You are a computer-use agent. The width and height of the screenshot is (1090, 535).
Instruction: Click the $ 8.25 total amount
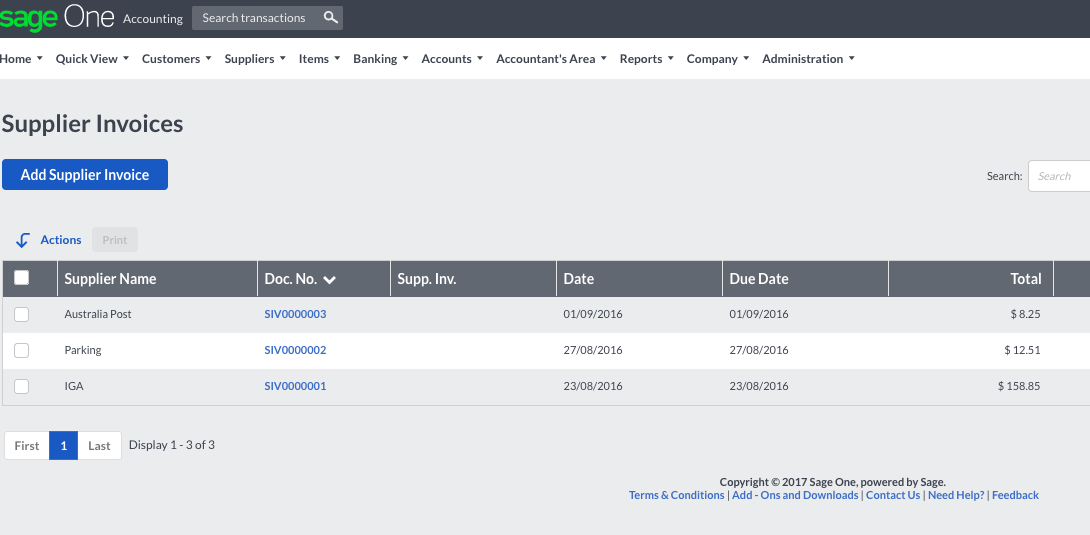click(x=1025, y=314)
